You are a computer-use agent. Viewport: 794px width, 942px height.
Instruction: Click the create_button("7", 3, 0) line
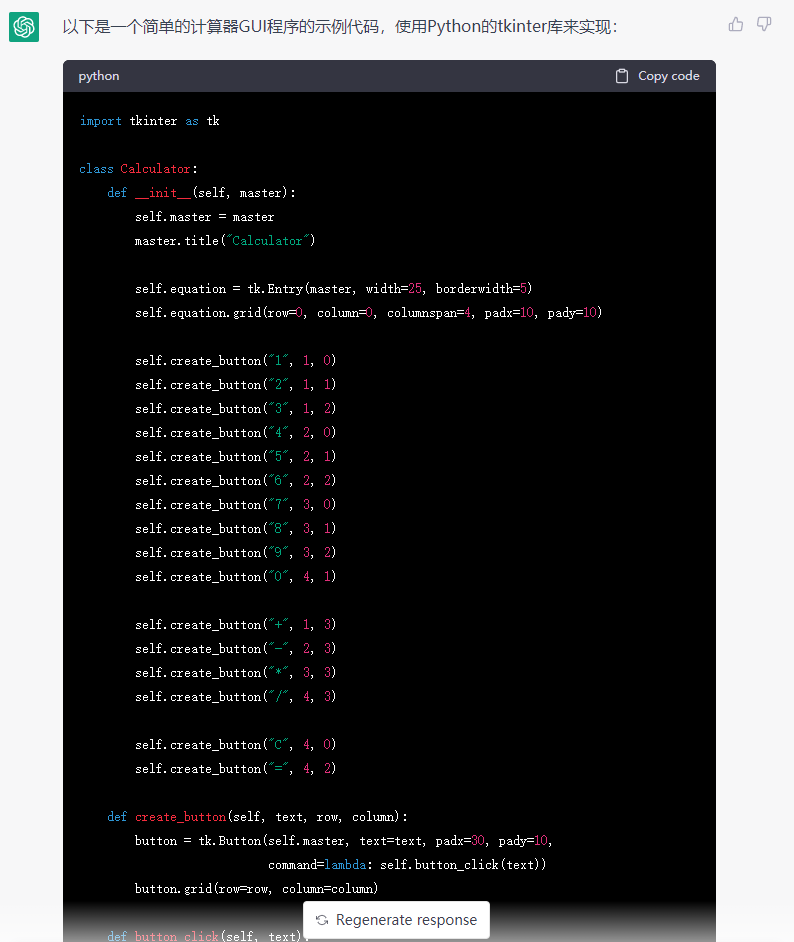pos(235,505)
